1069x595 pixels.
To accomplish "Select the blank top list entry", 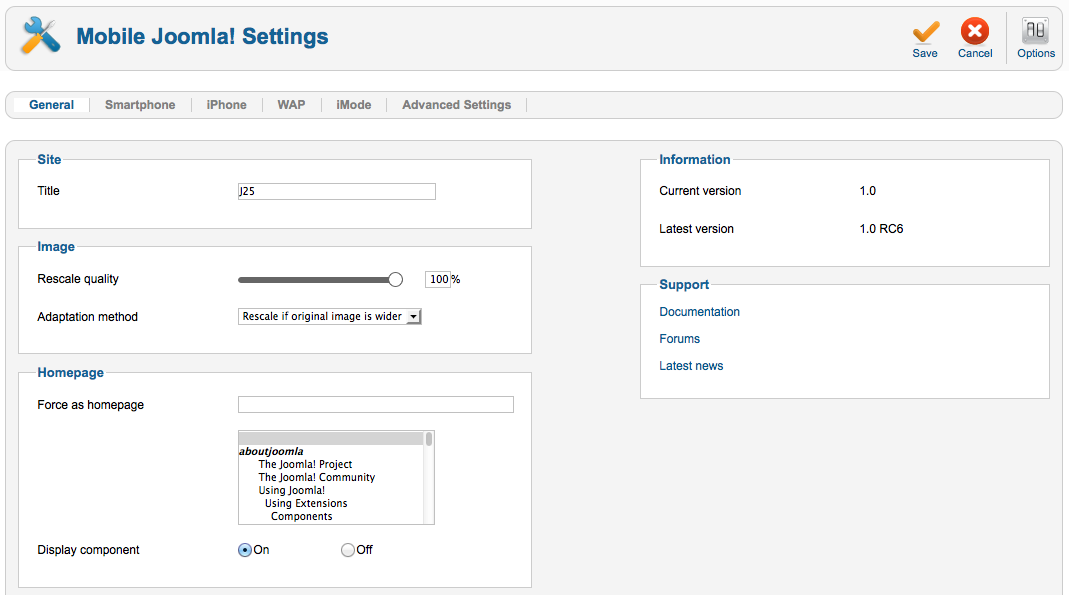I will point(331,438).
